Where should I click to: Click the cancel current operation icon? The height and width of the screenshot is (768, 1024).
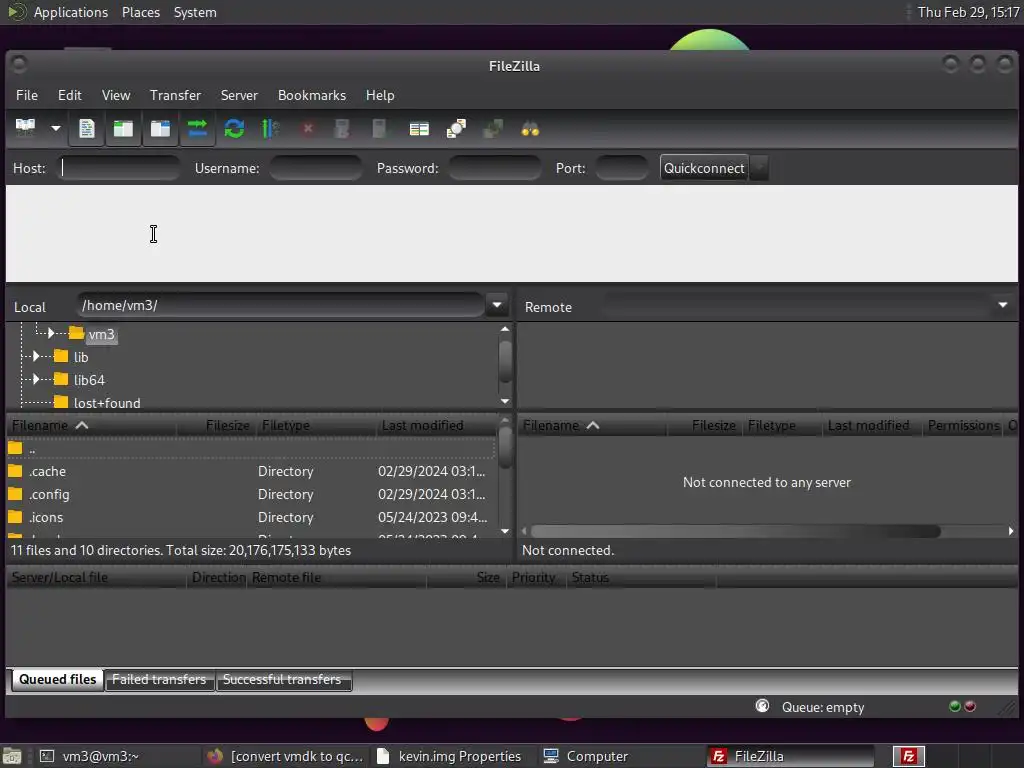point(308,129)
